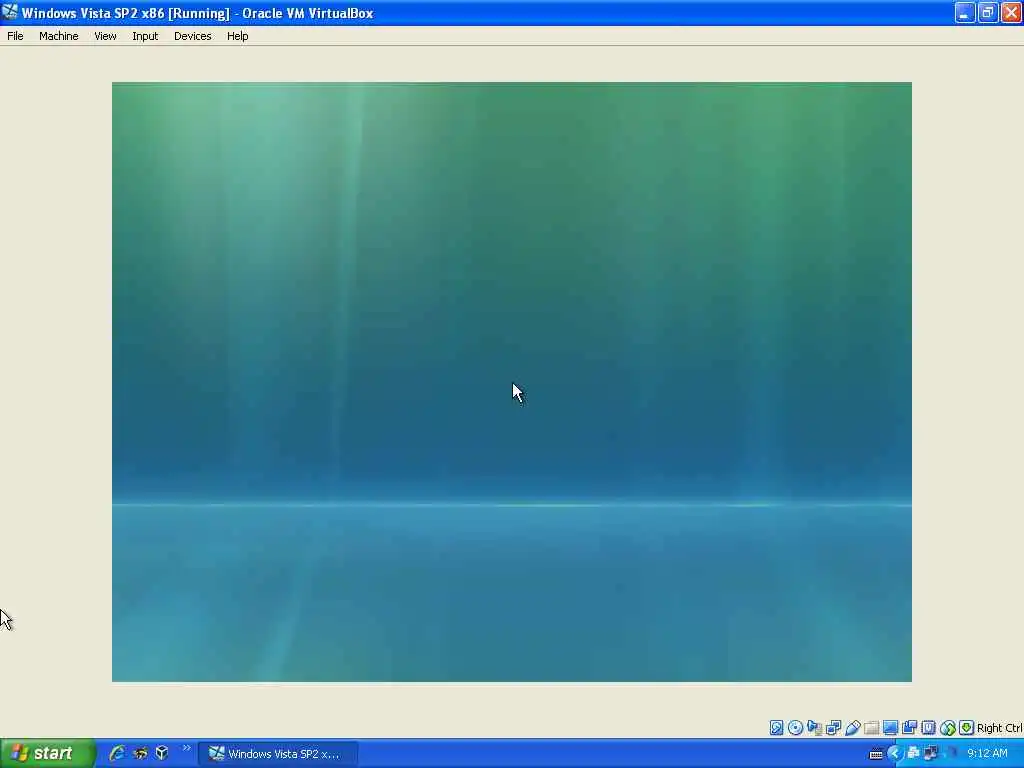Open the Windows XP start menu
The height and width of the screenshot is (768, 1024).
coord(47,753)
